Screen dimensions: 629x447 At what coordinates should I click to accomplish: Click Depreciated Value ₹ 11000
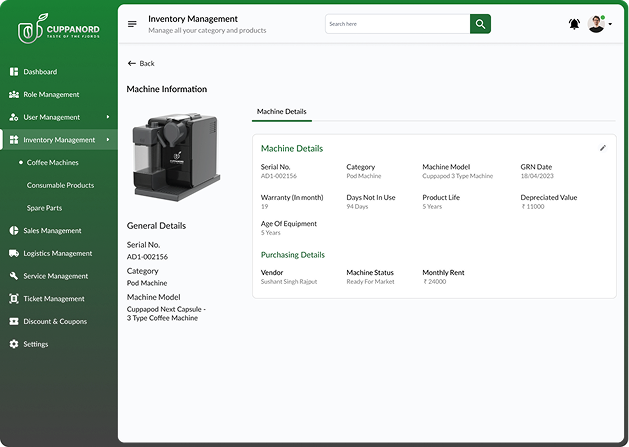[x=533, y=207]
